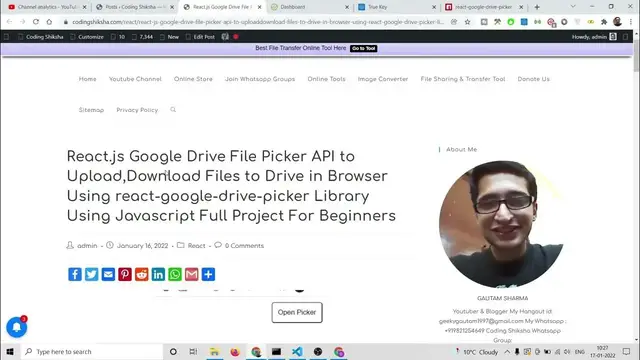Open Chrome profile avatar
The width and height of the screenshot is (640, 360).
(x=617, y=22)
